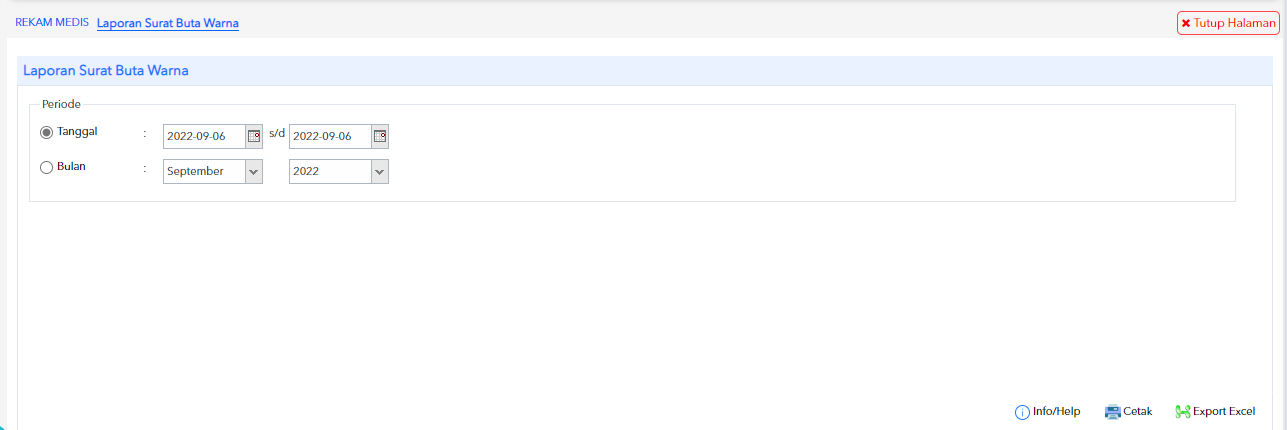Click the Tanggal option label

pos(77,132)
